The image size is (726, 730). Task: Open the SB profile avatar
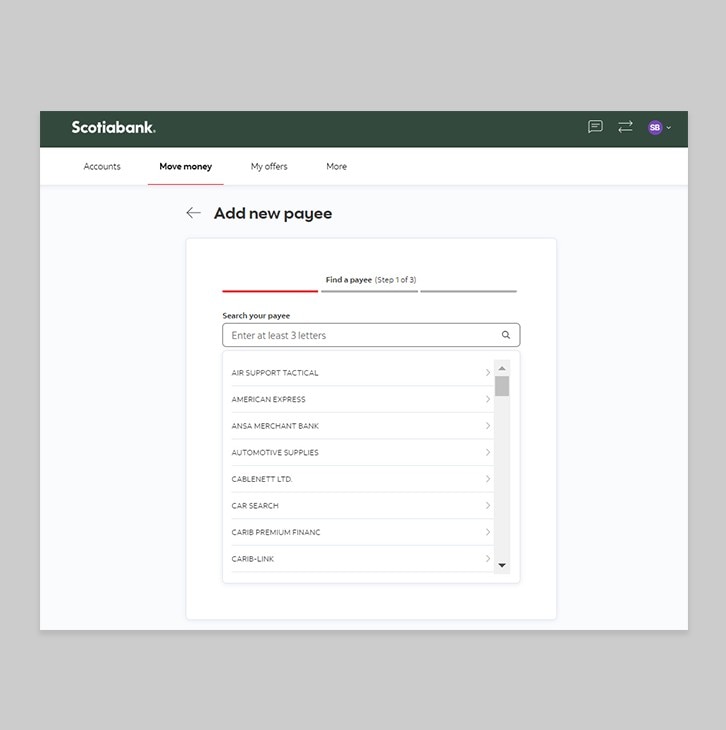click(655, 128)
